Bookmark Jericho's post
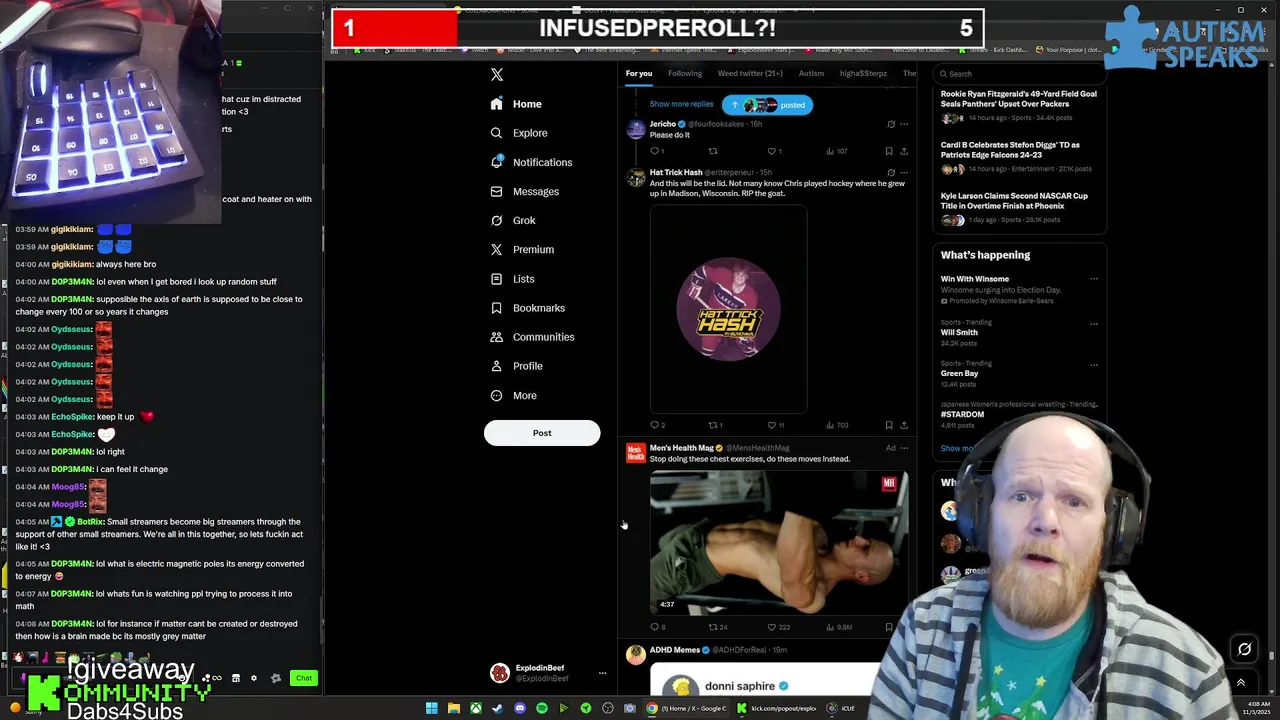 point(889,151)
